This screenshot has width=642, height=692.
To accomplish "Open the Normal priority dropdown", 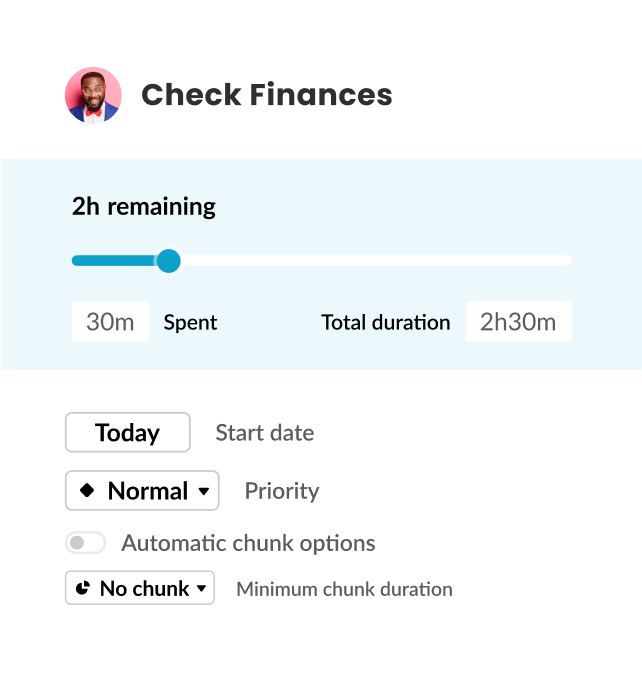I will [142, 491].
